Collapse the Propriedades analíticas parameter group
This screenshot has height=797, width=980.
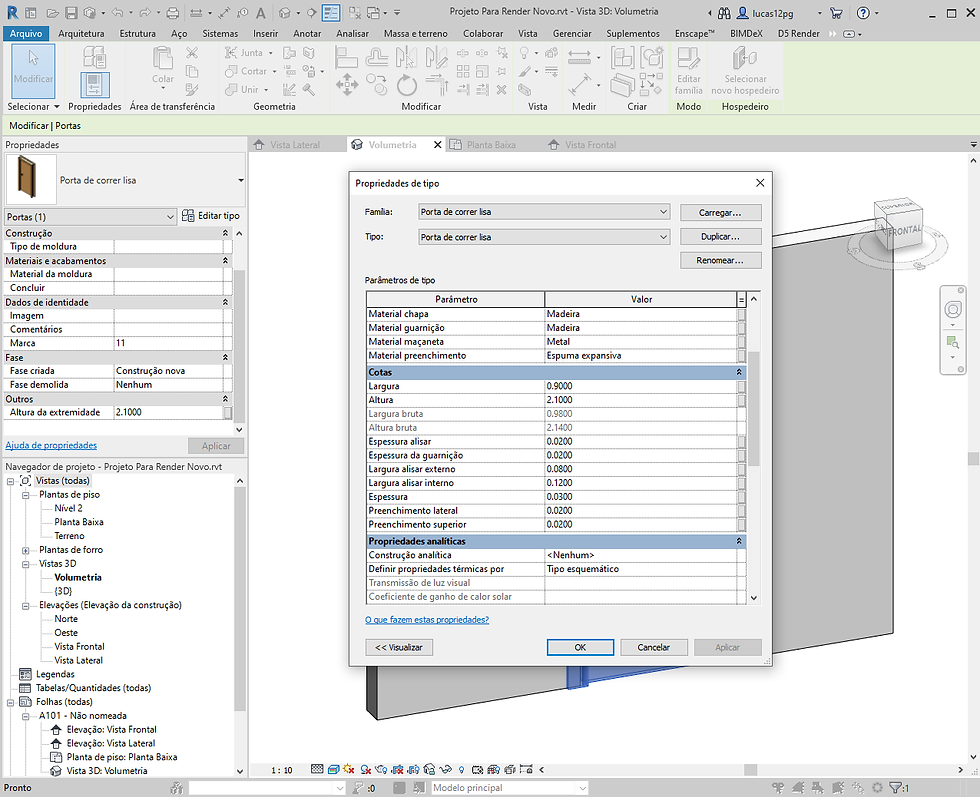[739, 541]
